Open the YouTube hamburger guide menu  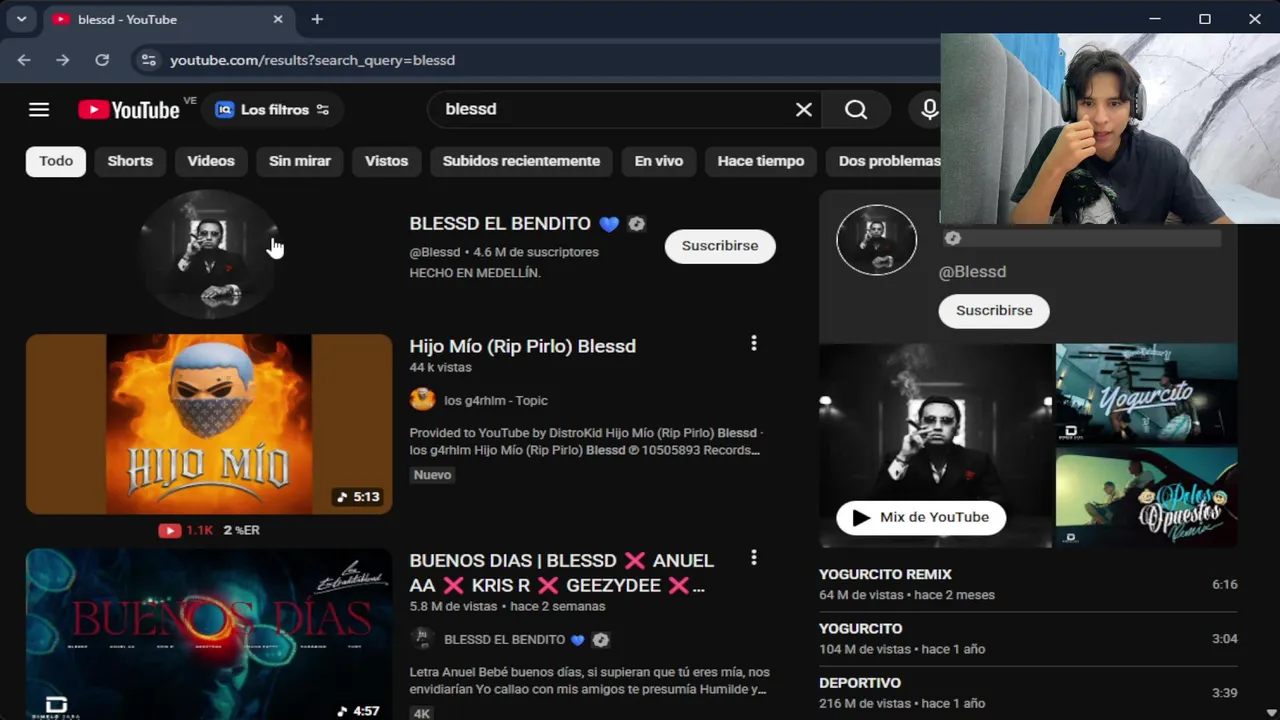click(39, 110)
